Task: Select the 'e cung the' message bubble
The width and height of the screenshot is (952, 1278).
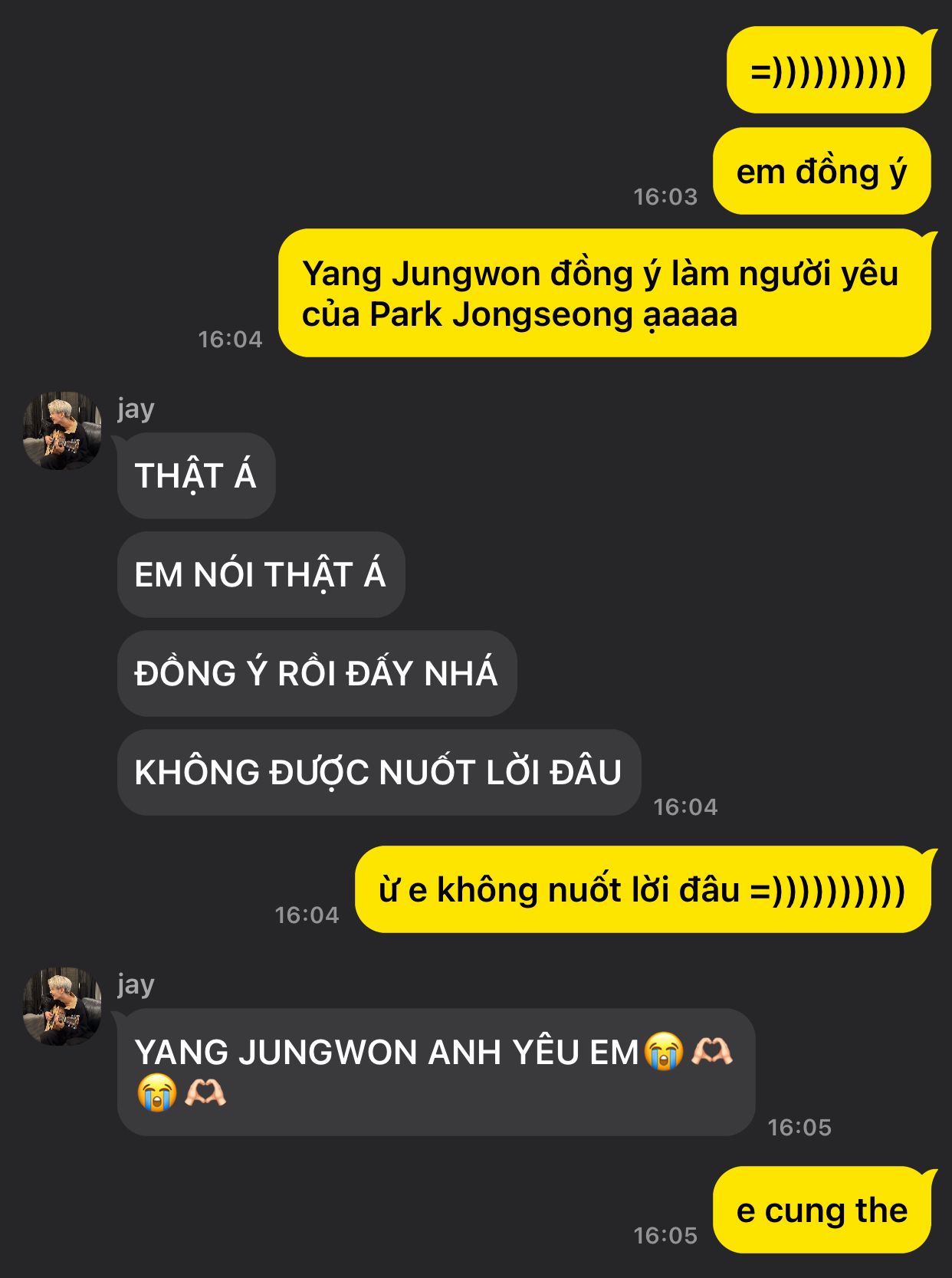Action: pyautogui.click(x=822, y=1210)
